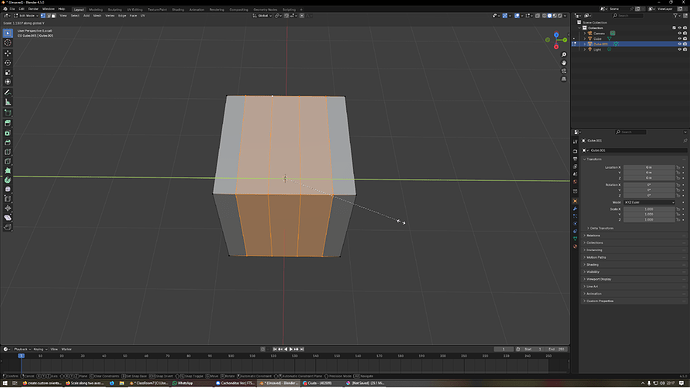Click the viewport zoom magnifier icon
This screenshot has height=388, width=690.
tap(564, 55)
